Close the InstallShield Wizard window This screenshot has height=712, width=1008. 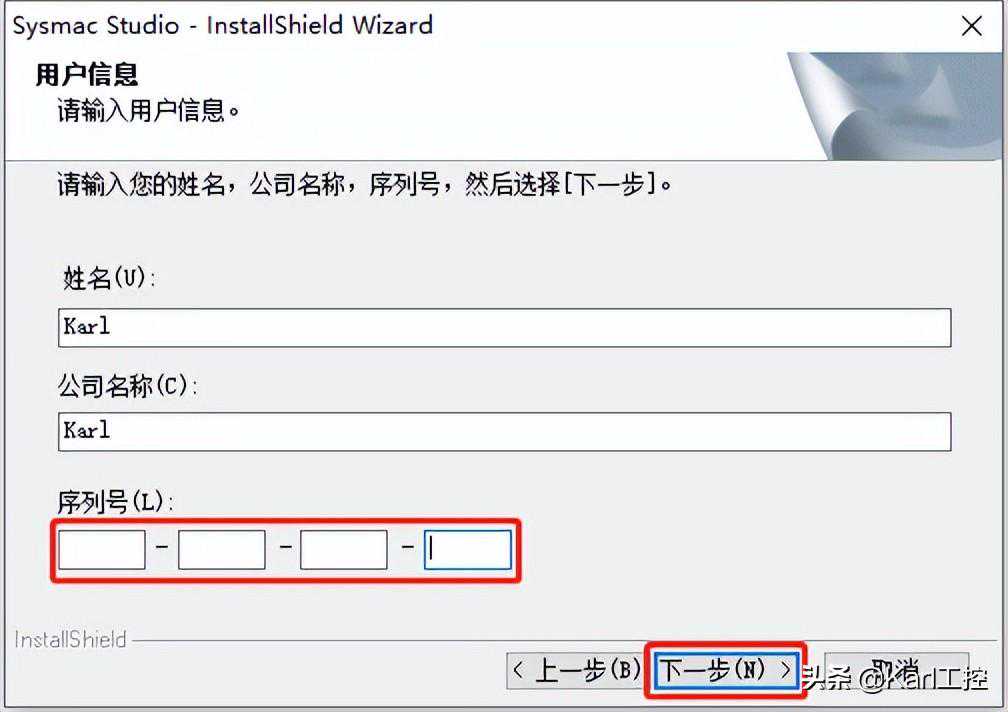click(971, 26)
